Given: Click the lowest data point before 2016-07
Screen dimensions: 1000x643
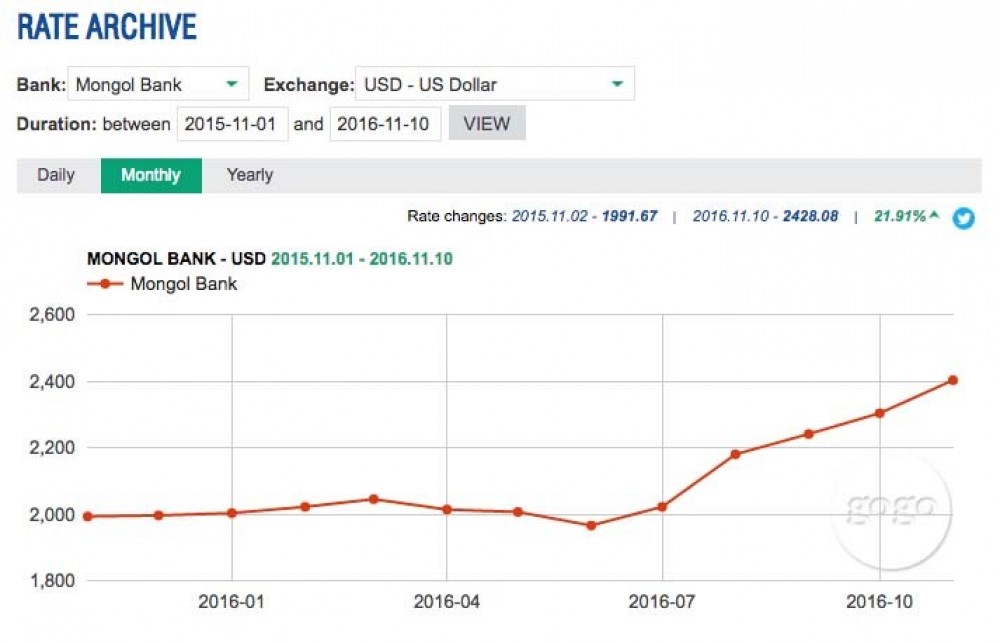Looking at the screenshot, I should tap(591, 525).
